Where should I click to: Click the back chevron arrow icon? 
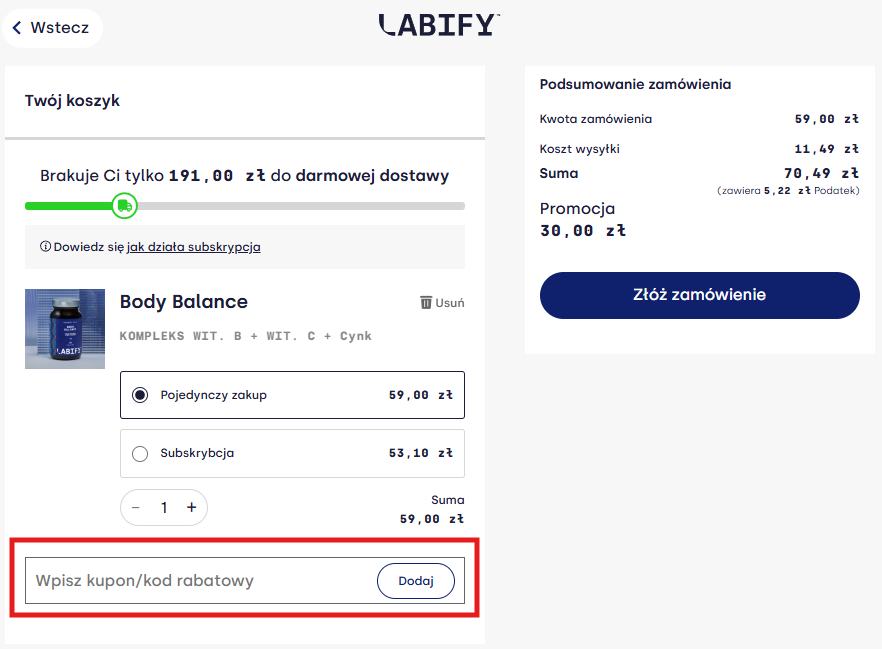tap(17, 28)
